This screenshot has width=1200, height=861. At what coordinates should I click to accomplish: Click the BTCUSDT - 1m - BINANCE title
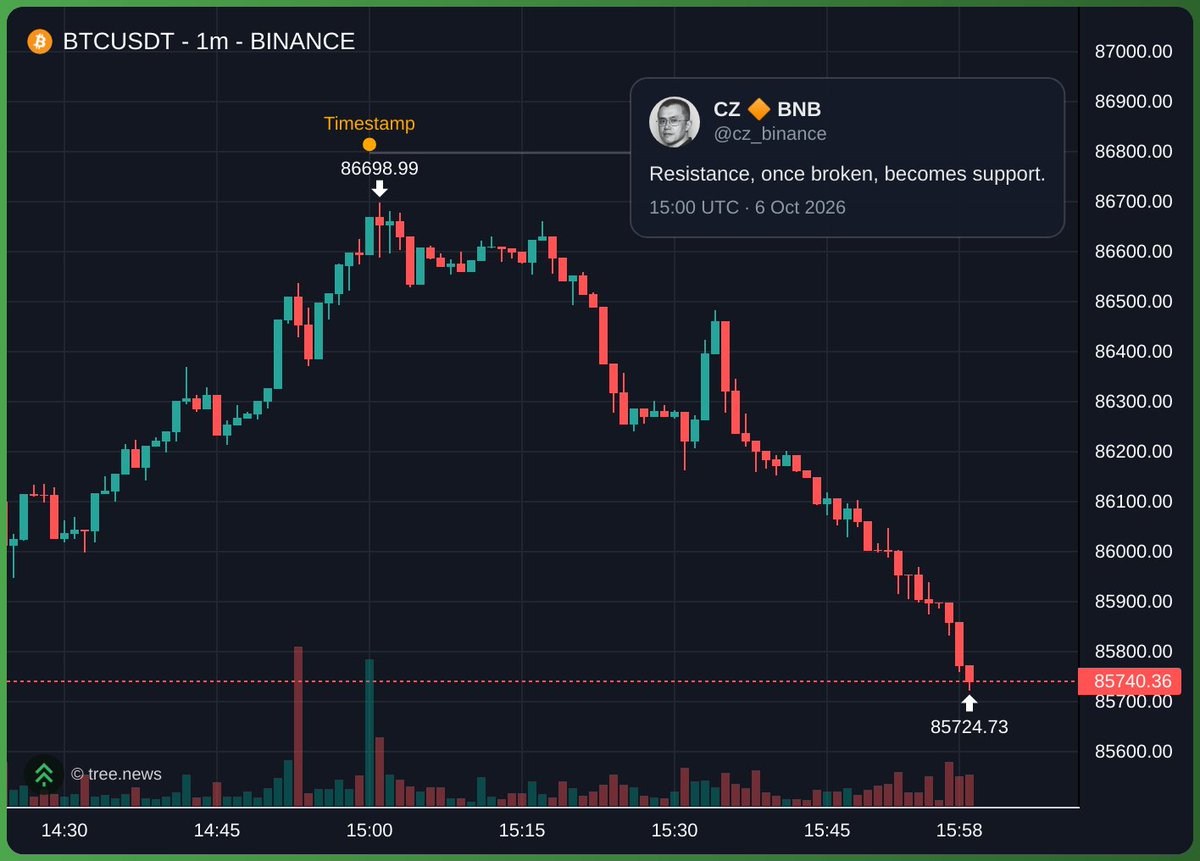[209, 42]
